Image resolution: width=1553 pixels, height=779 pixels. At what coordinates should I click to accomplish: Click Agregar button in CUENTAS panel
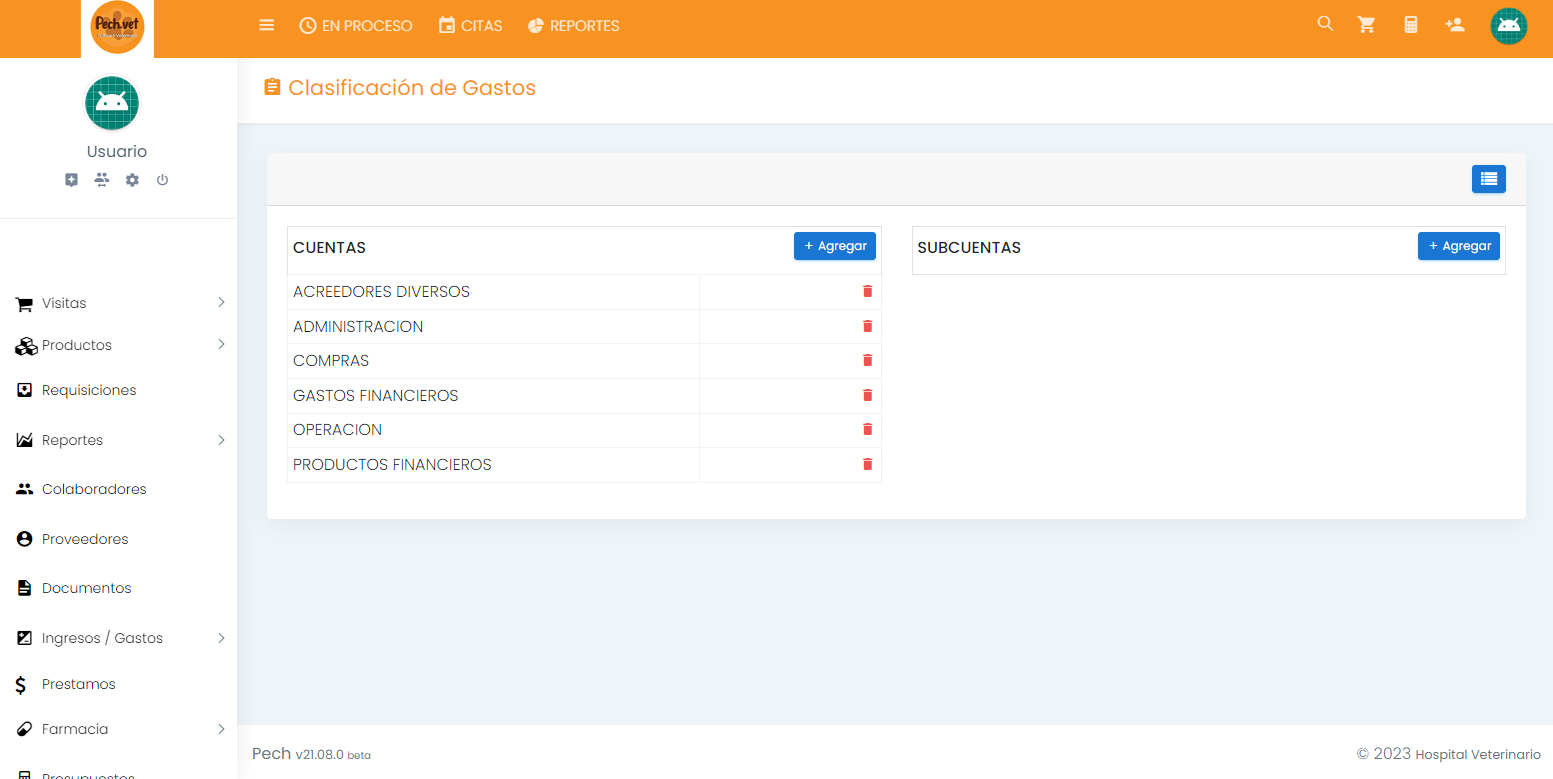(x=834, y=246)
